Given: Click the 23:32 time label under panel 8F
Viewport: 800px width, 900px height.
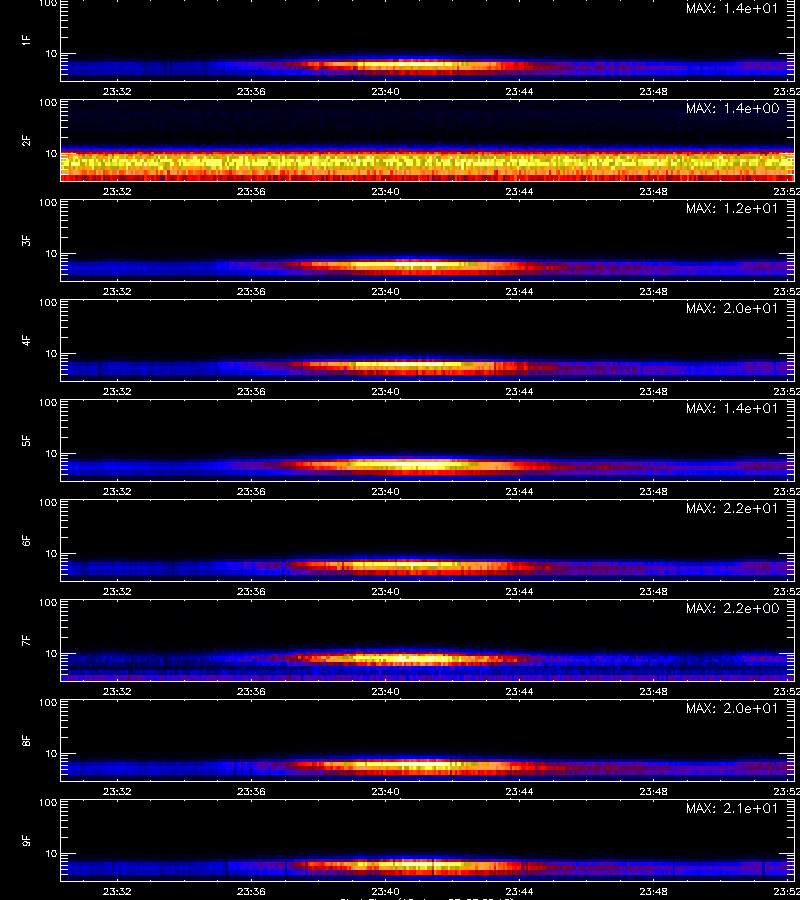Looking at the screenshot, I should pos(117,792).
